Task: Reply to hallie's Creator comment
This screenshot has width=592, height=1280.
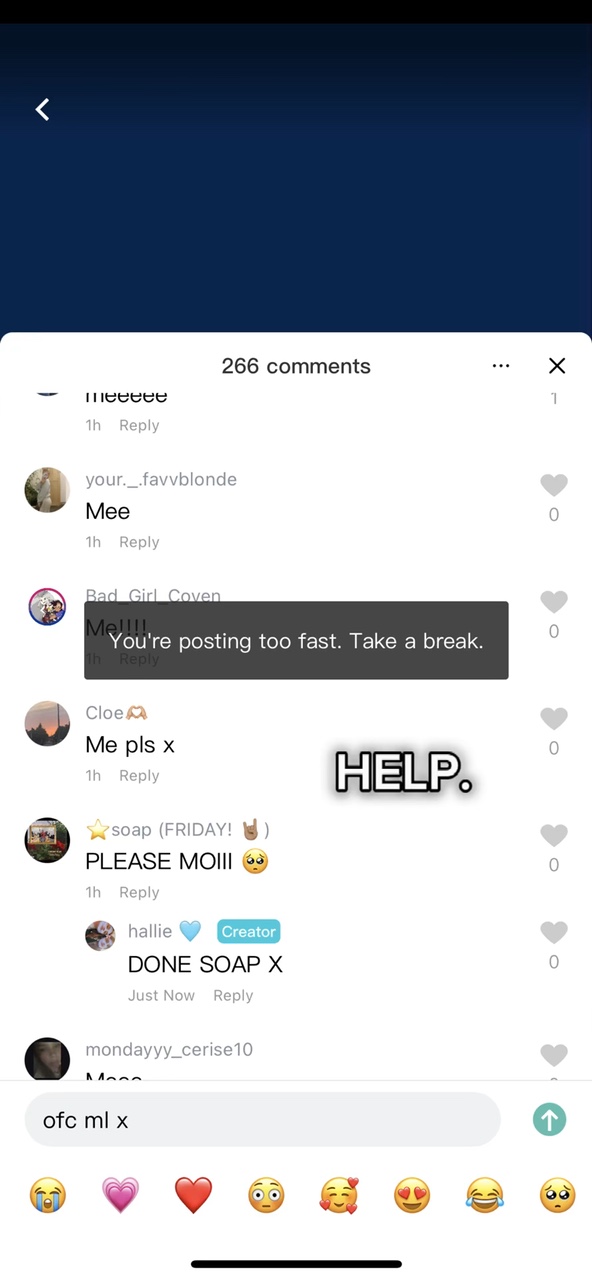Action: [x=233, y=995]
